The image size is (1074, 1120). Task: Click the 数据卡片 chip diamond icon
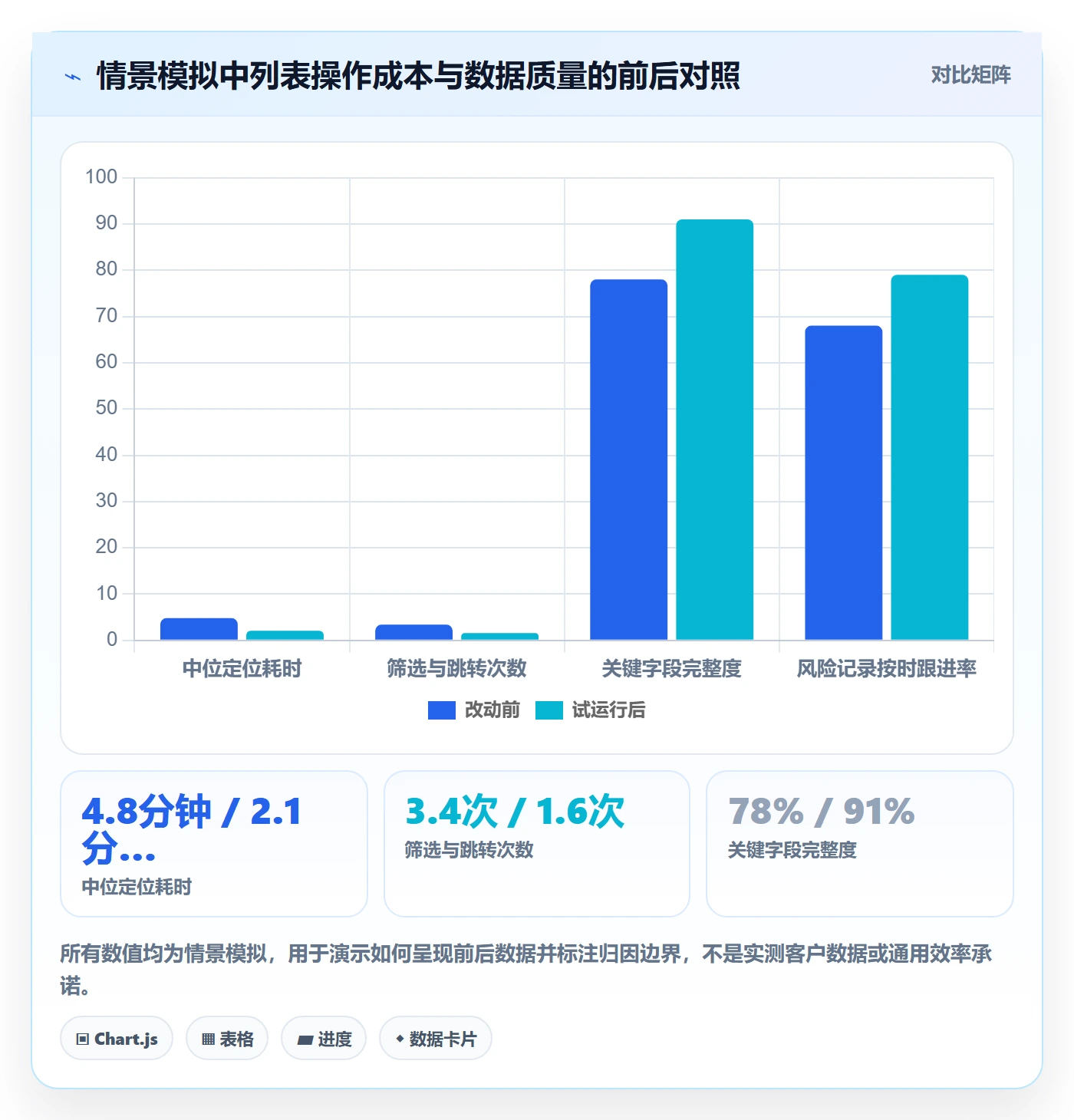point(400,1039)
